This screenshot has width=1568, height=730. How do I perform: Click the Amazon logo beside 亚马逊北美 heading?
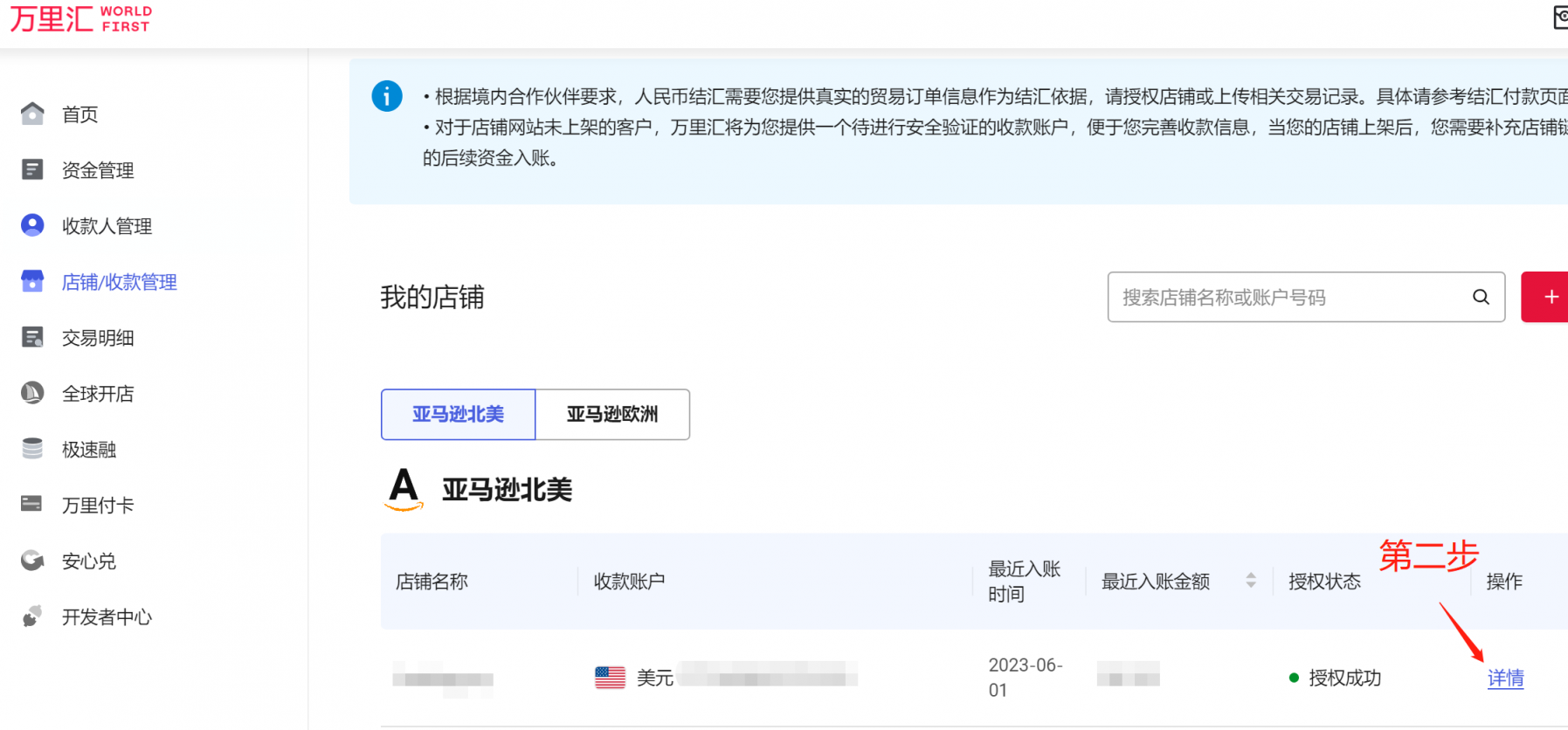pyautogui.click(x=404, y=489)
